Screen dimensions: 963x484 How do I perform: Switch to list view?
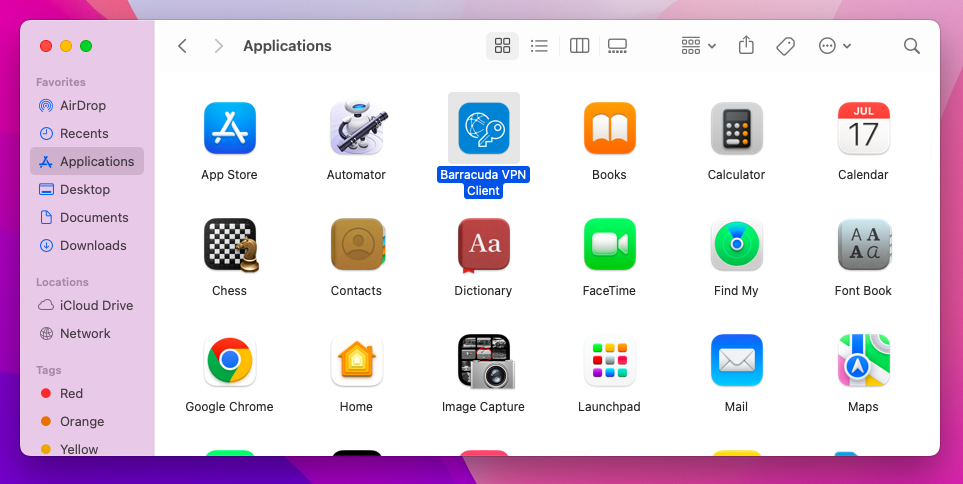click(539, 46)
